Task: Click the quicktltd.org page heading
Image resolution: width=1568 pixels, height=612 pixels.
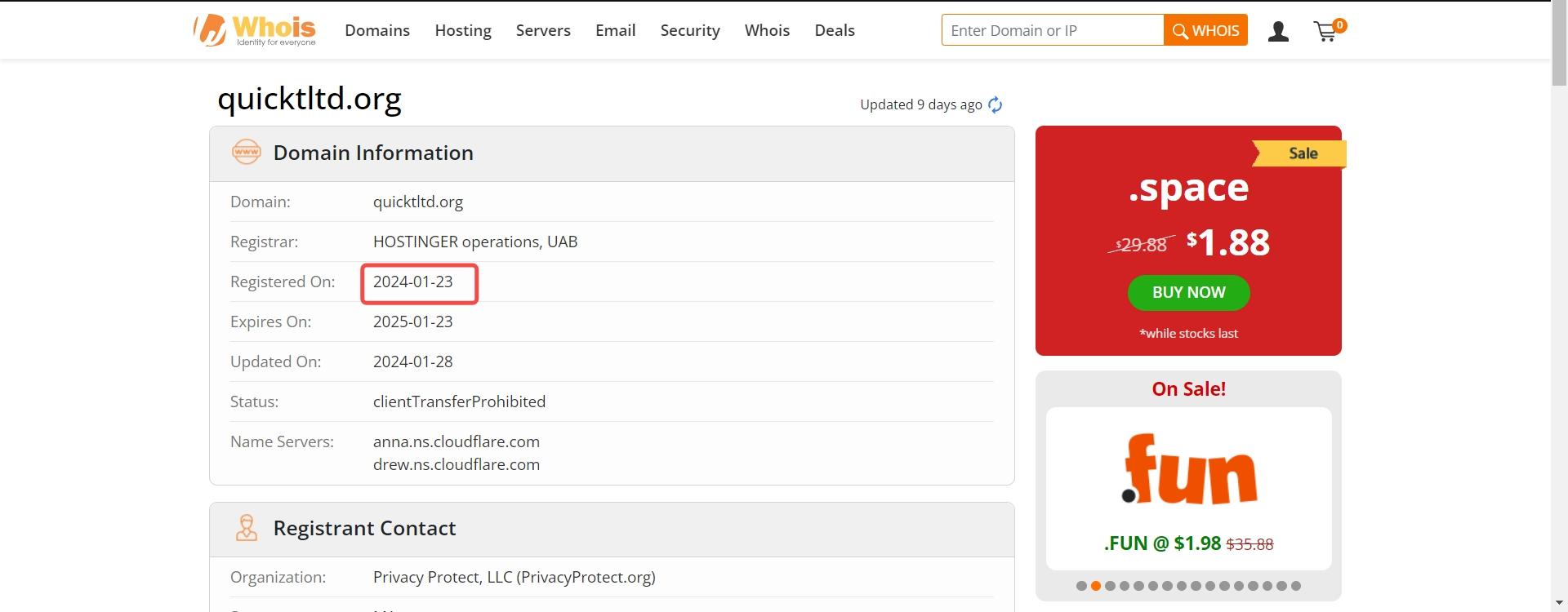Action: pos(310,99)
